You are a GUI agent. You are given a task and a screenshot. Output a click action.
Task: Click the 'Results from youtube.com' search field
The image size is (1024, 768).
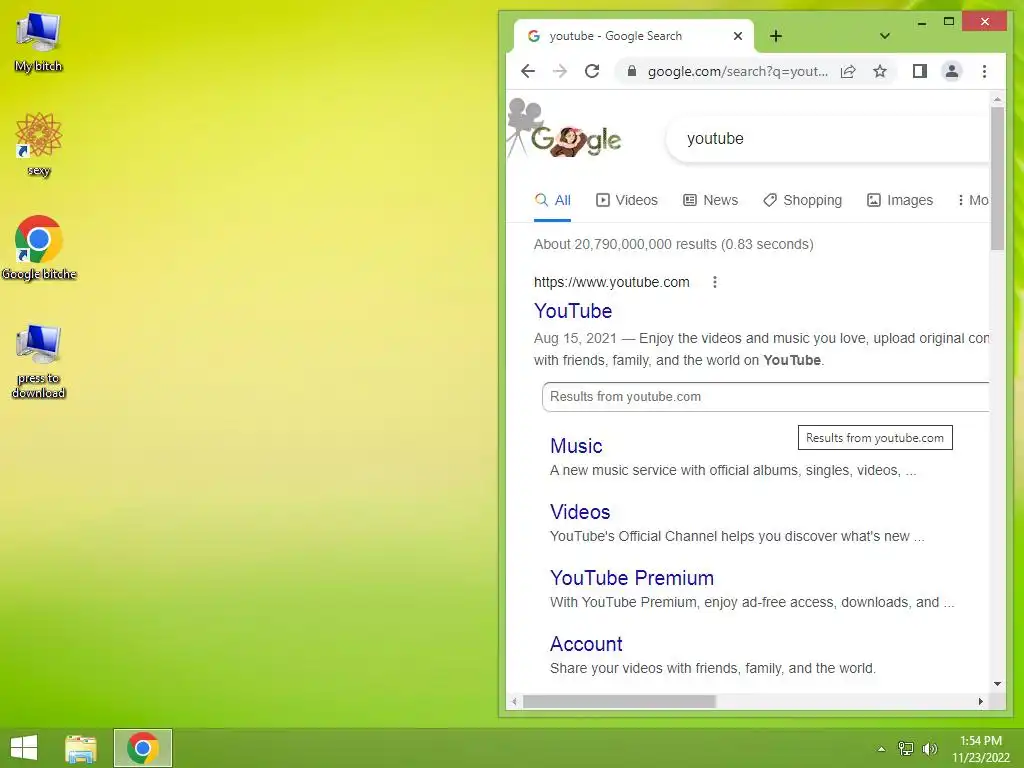pyautogui.click(x=765, y=397)
